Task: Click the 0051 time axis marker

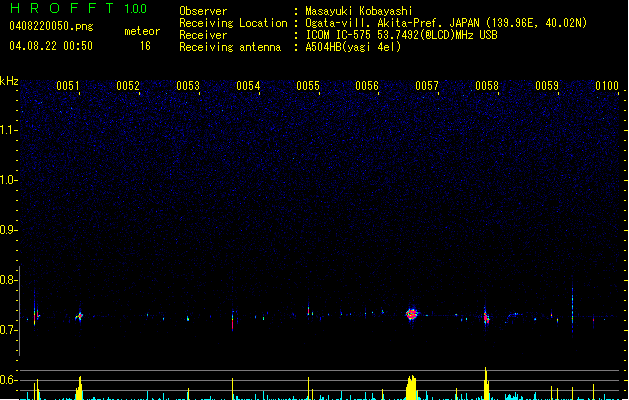Action: tap(68, 86)
